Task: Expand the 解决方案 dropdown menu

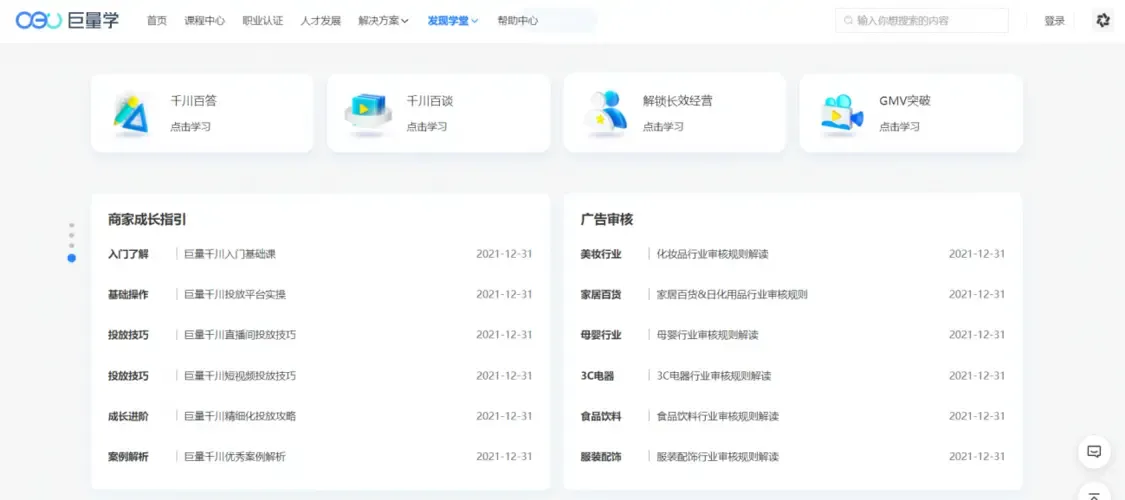Action: (x=383, y=21)
